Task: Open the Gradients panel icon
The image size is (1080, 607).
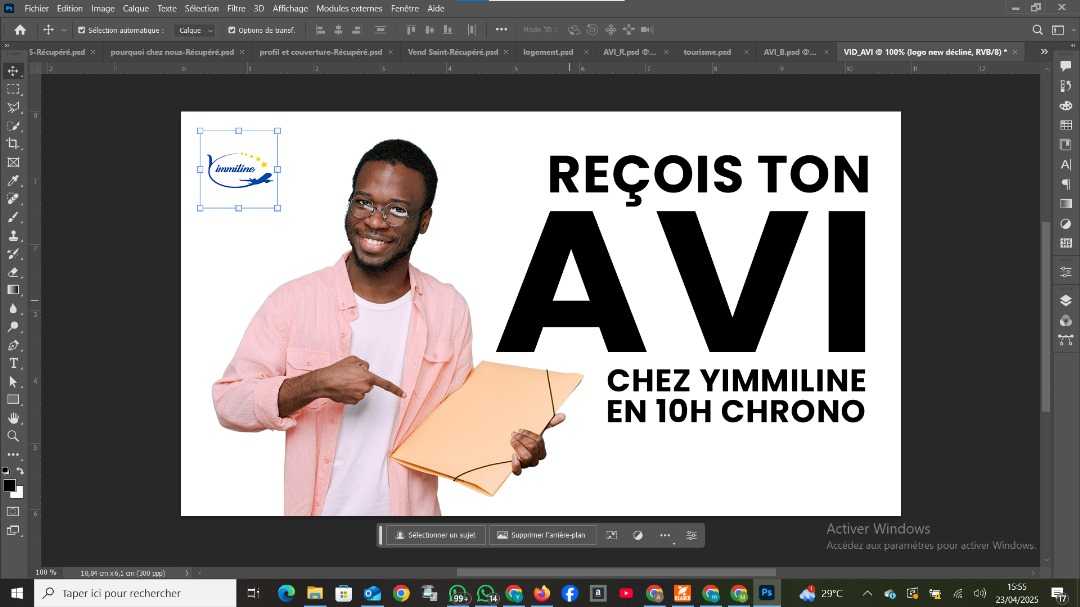Action: pyautogui.click(x=1066, y=204)
